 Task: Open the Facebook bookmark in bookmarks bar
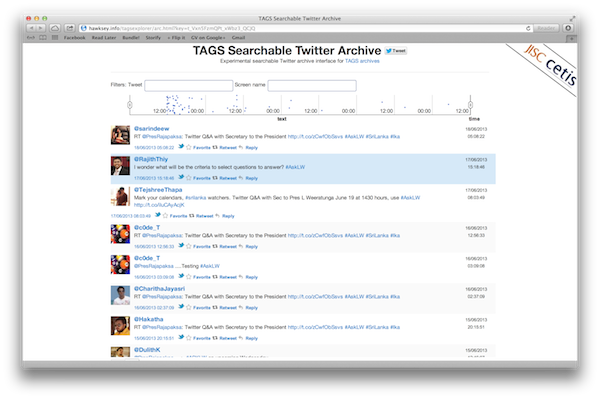(x=75, y=37)
